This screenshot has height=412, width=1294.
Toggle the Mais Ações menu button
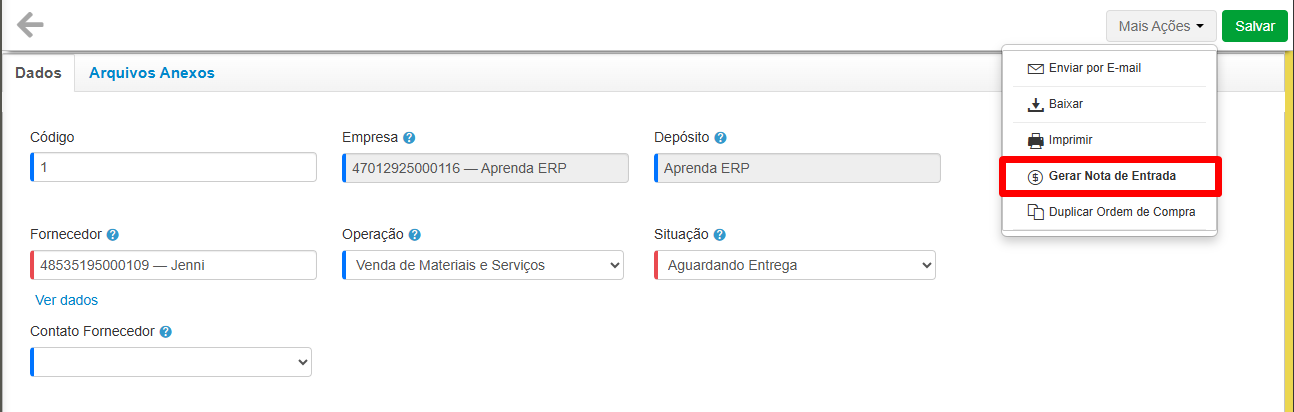[x=1160, y=26]
